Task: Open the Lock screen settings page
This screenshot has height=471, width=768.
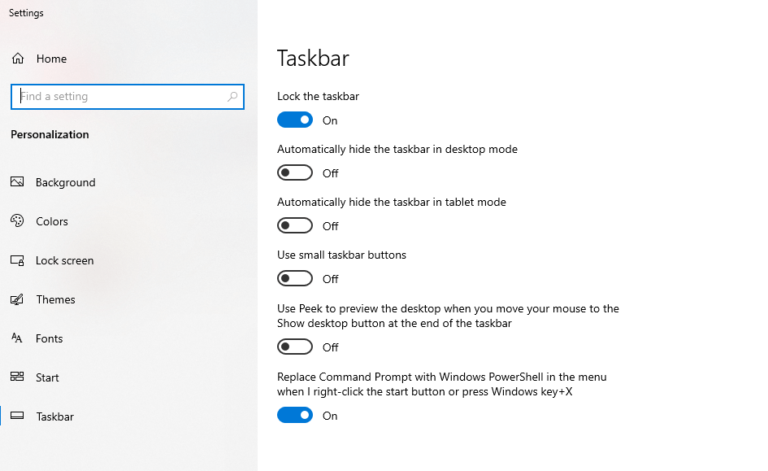Action: (65, 260)
